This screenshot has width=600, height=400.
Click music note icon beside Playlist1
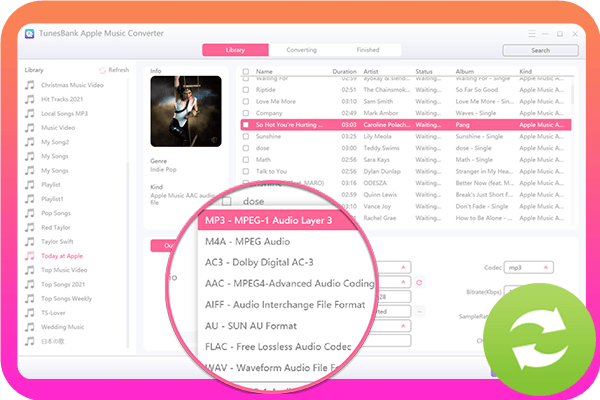[29, 199]
